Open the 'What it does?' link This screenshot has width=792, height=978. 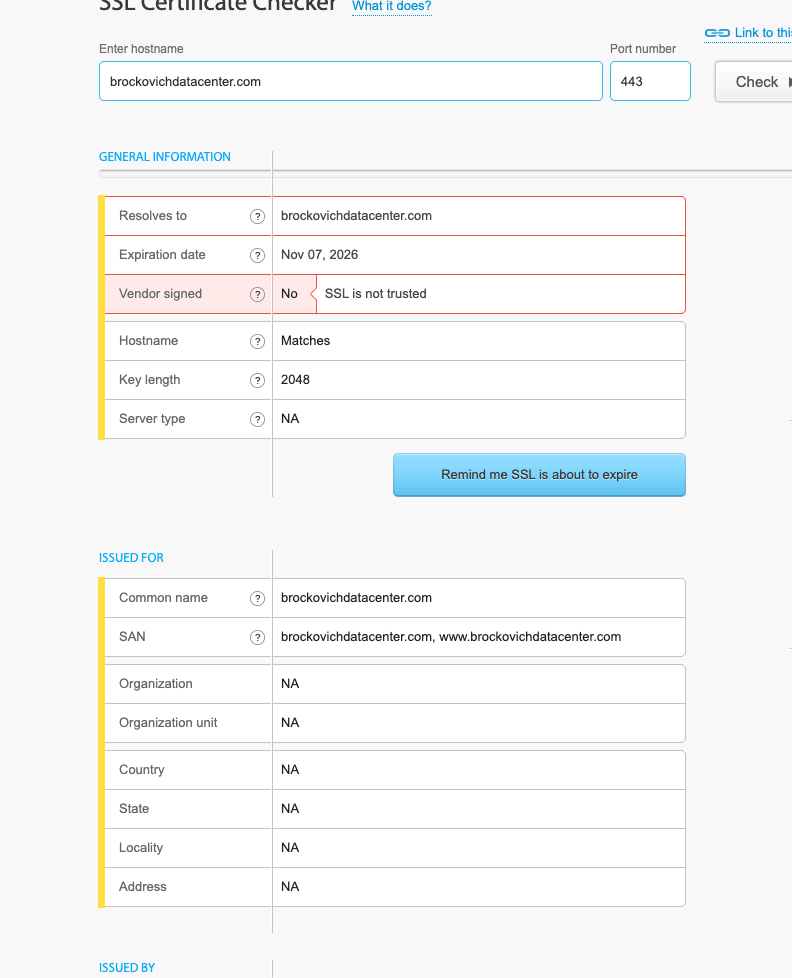(x=392, y=6)
